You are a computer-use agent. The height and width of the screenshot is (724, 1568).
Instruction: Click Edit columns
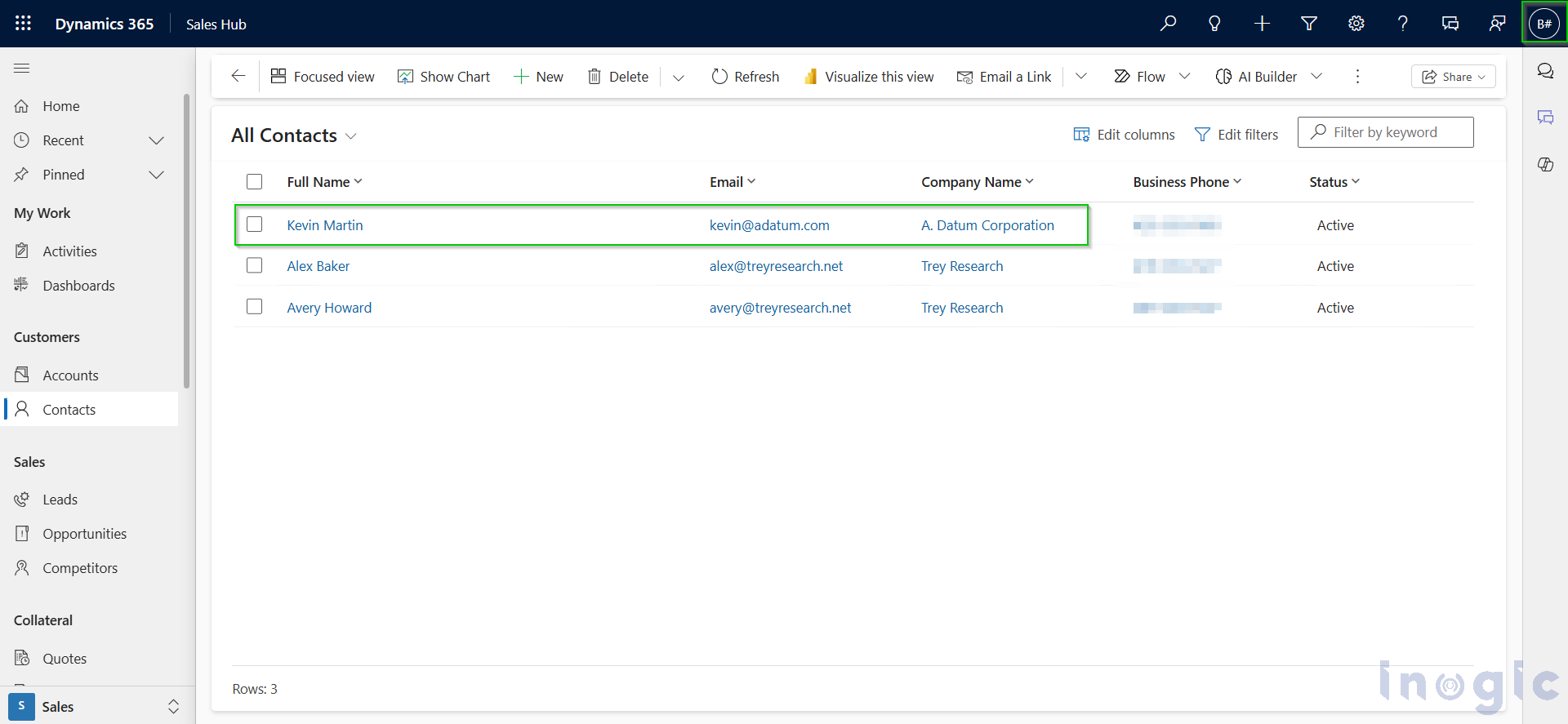tap(1124, 135)
